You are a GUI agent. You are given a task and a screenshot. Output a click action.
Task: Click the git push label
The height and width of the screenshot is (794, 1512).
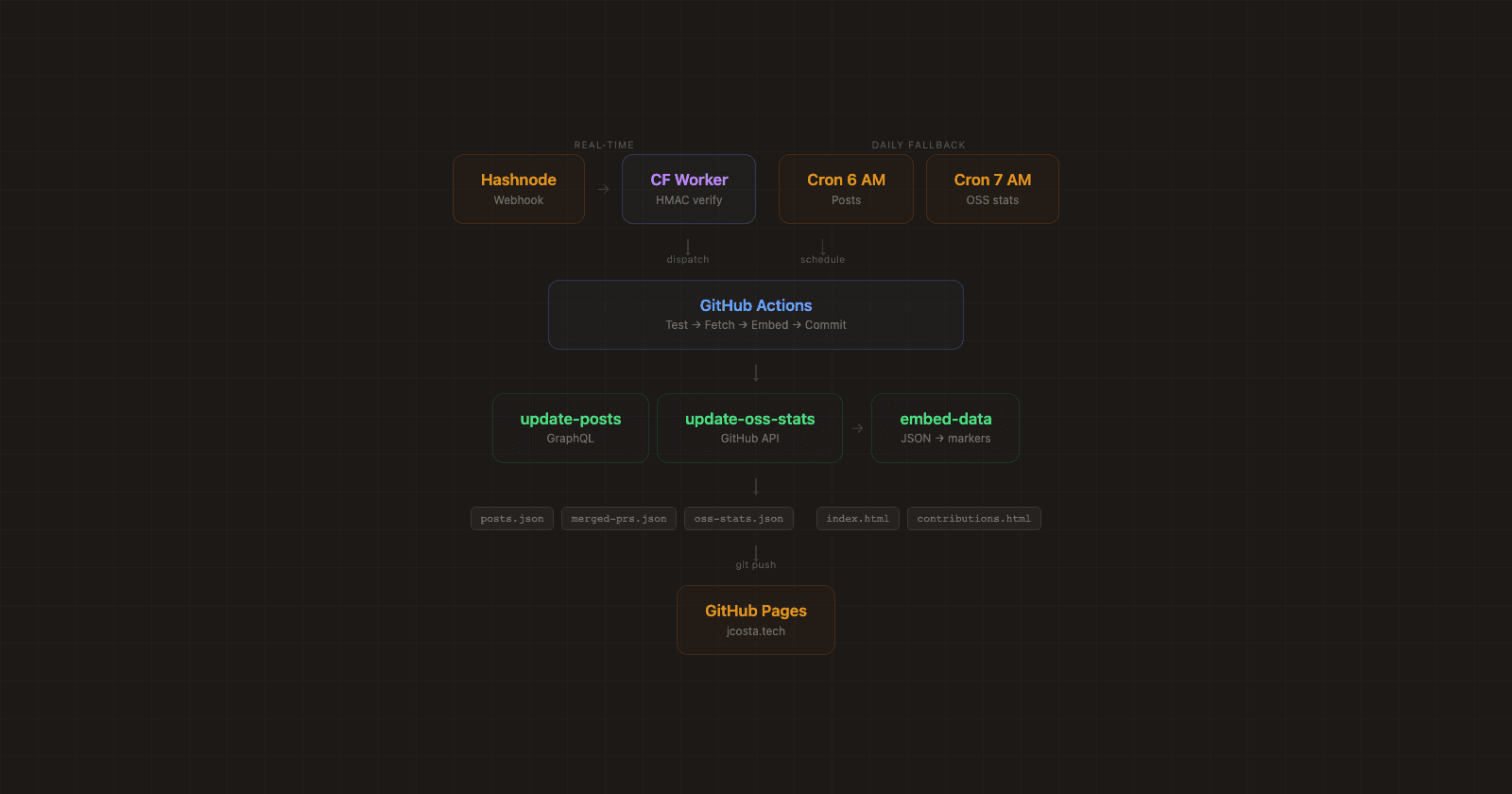tap(756, 564)
